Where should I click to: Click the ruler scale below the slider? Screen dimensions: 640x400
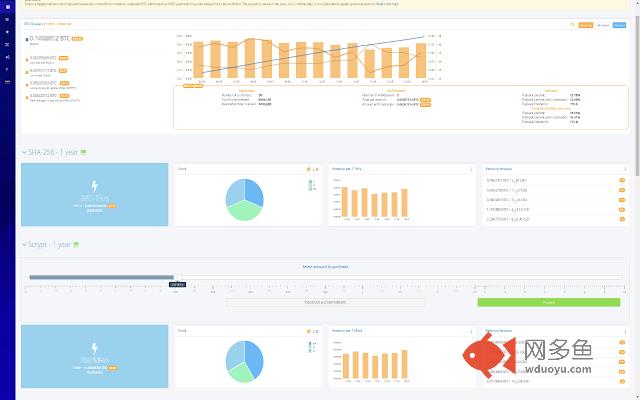point(325,289)
